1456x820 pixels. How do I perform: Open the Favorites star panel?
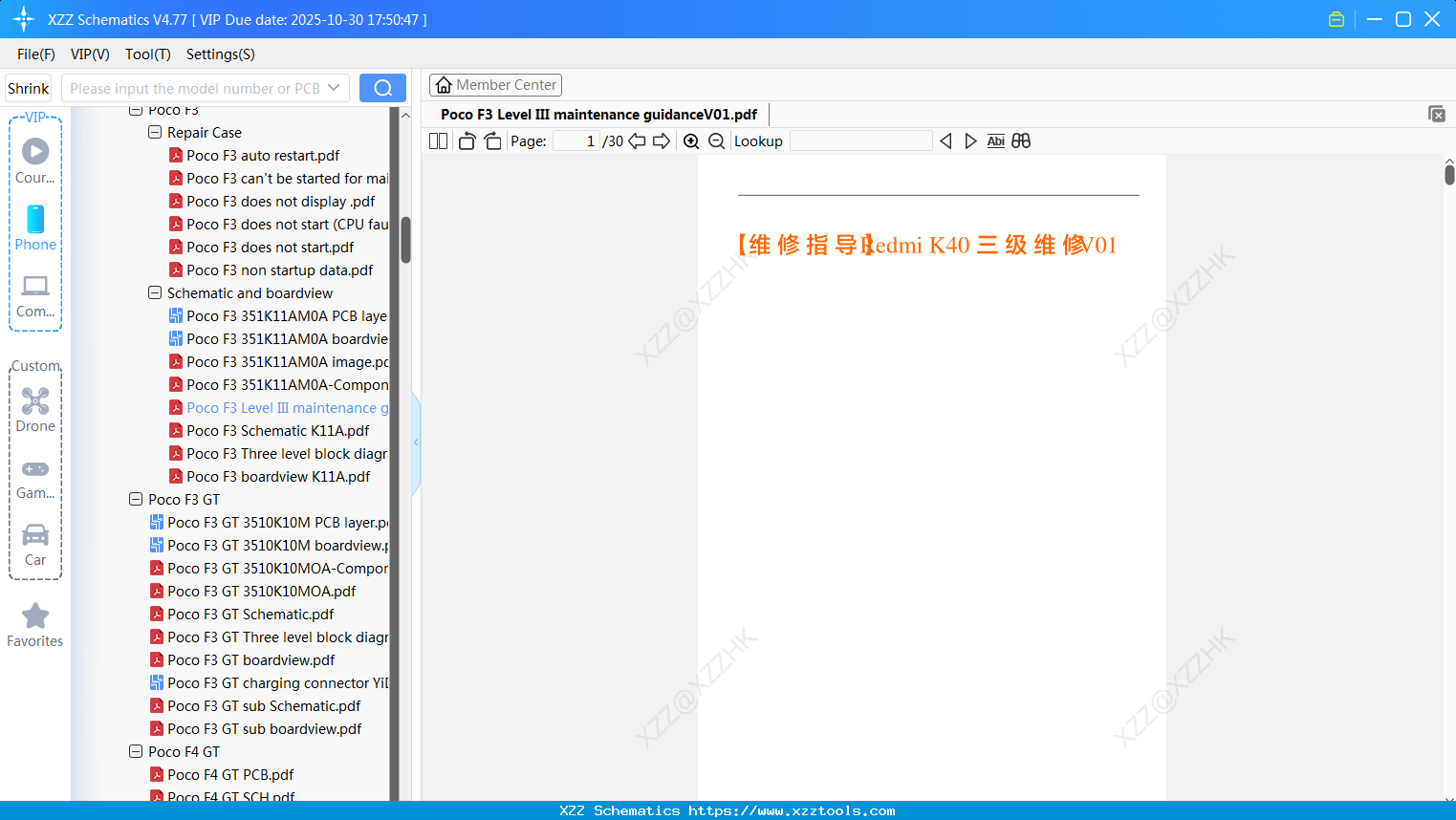point(35,624)
